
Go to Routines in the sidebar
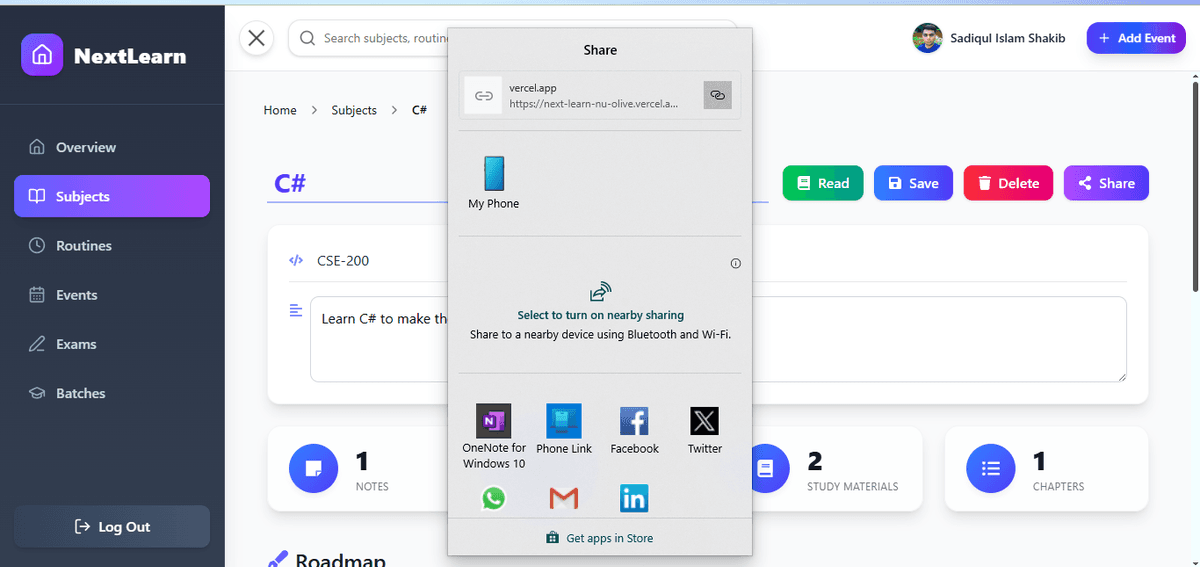click(112, 245)
